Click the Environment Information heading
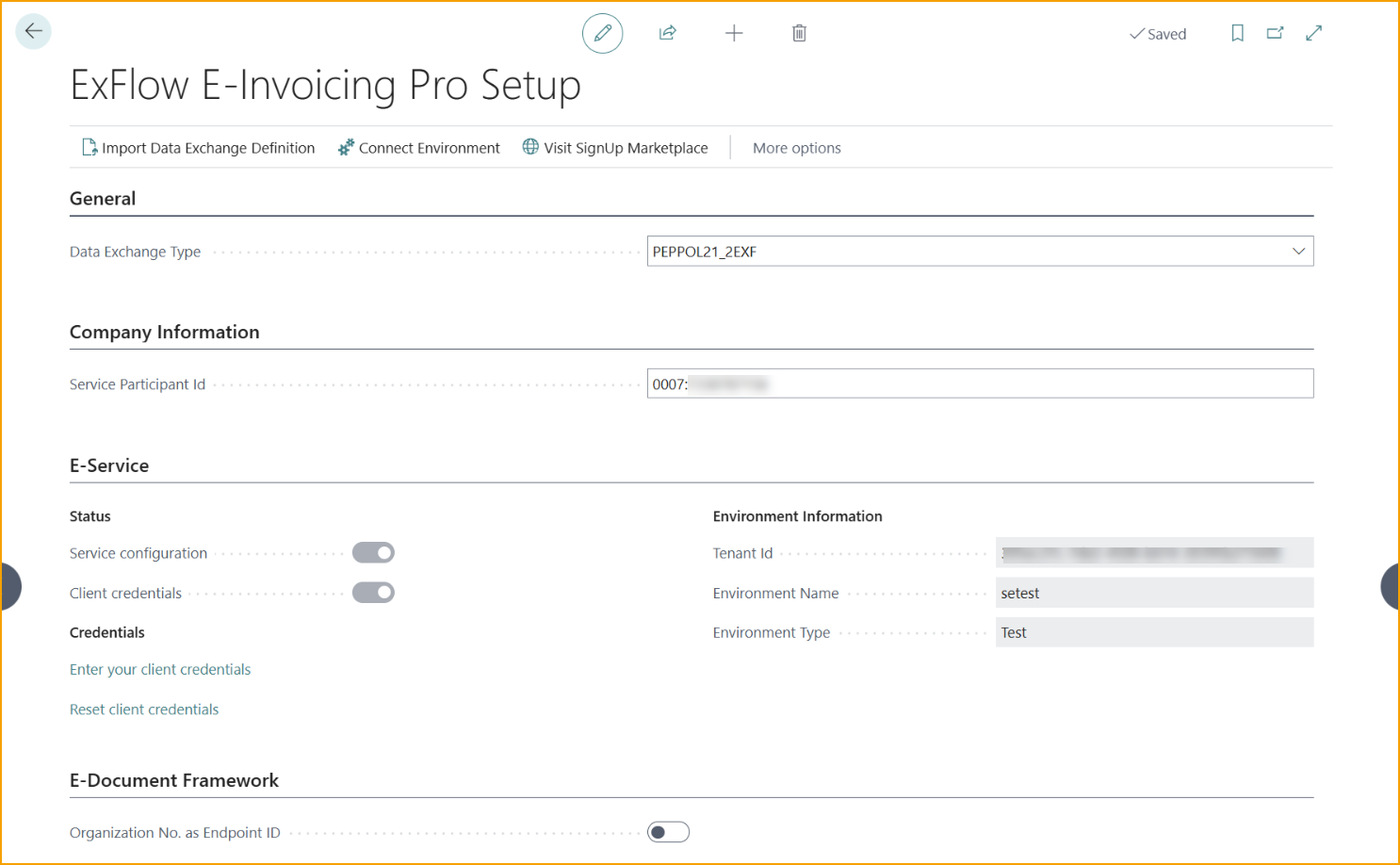1400x865 pixels. (798, 516)
